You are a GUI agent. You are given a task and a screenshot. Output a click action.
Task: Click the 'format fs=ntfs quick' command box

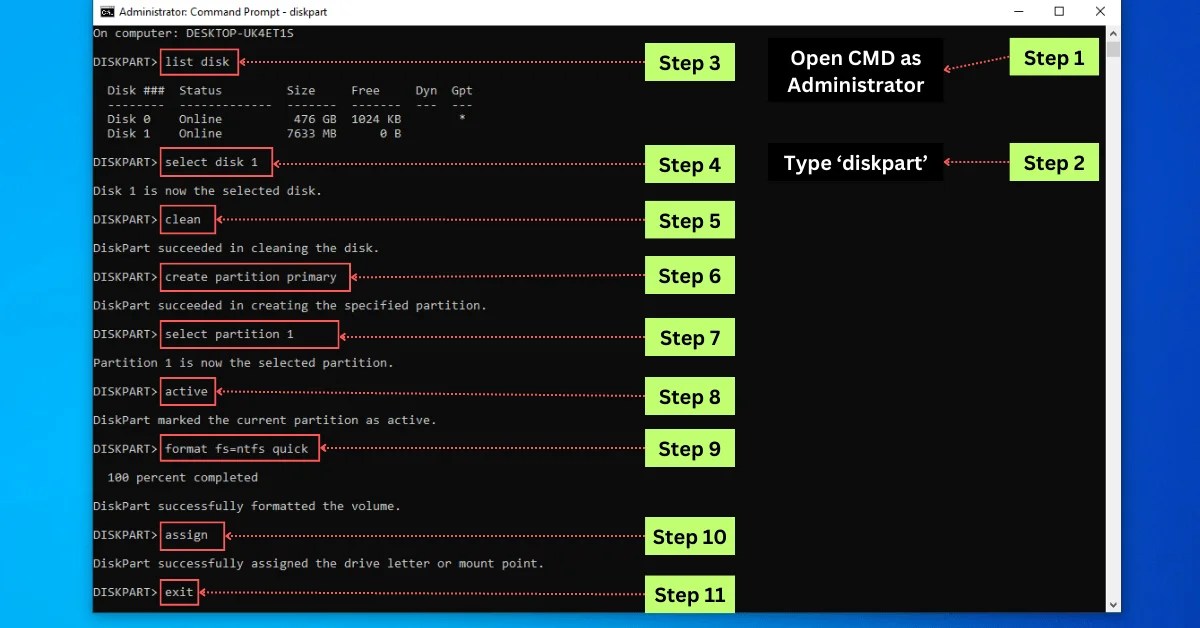coord(238,448)
